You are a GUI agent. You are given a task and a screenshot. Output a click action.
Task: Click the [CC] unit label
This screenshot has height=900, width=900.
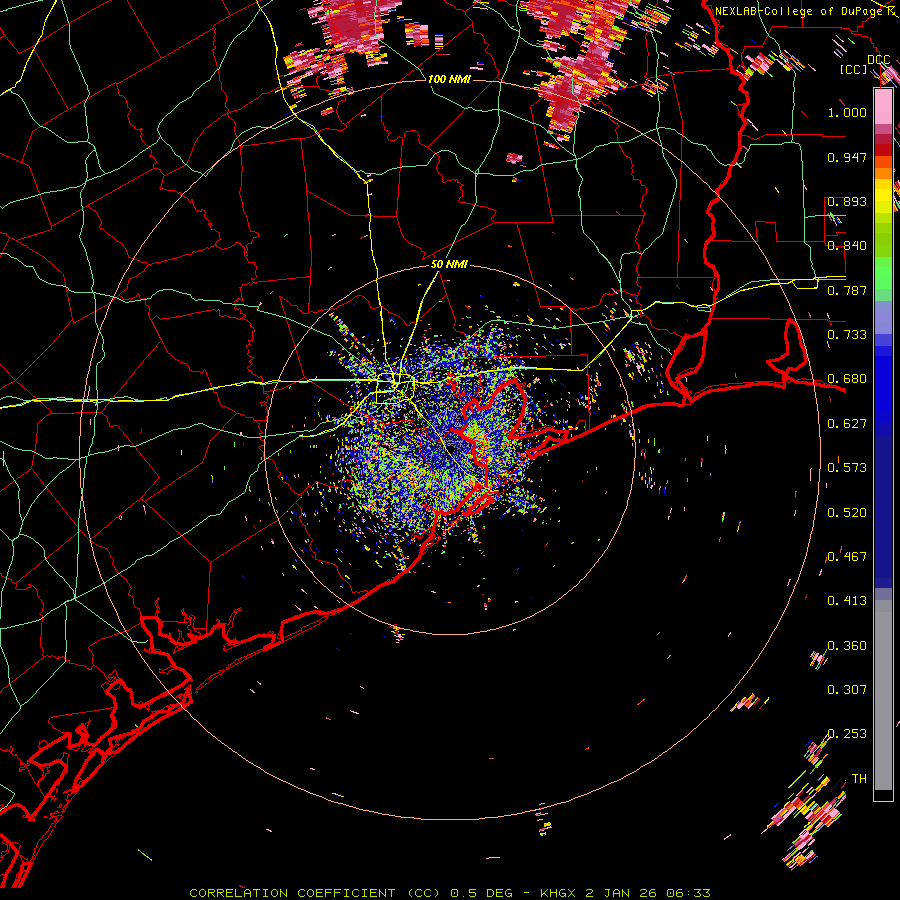(x=853, y=69)
